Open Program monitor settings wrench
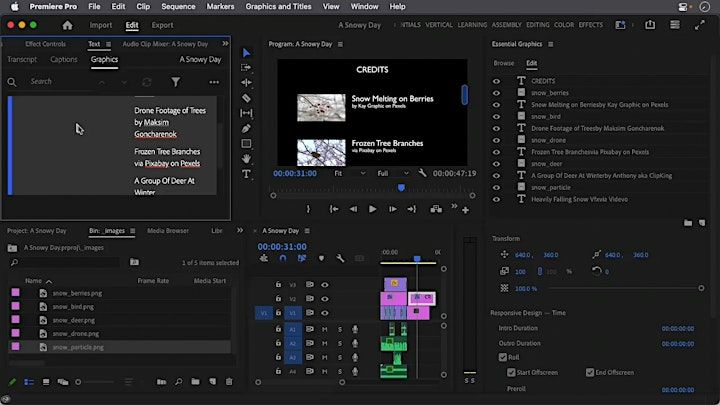Screen dimensions: 720x405 (423, 173)
